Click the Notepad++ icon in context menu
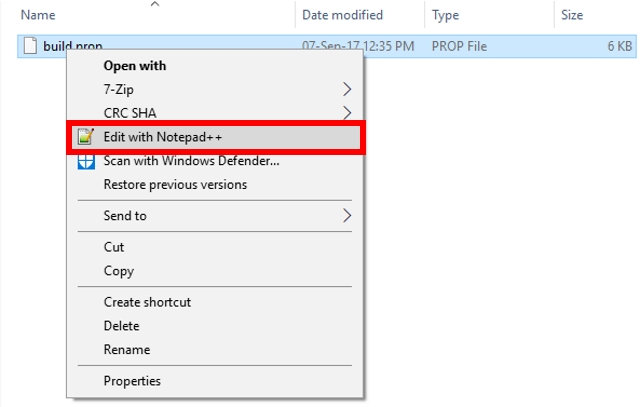This screenshot has width=640, height=407. (86, 137)
